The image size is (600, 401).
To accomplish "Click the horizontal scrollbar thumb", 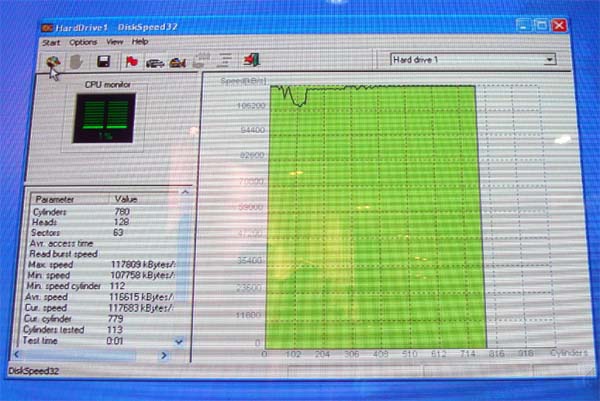I will coord(80,355).
